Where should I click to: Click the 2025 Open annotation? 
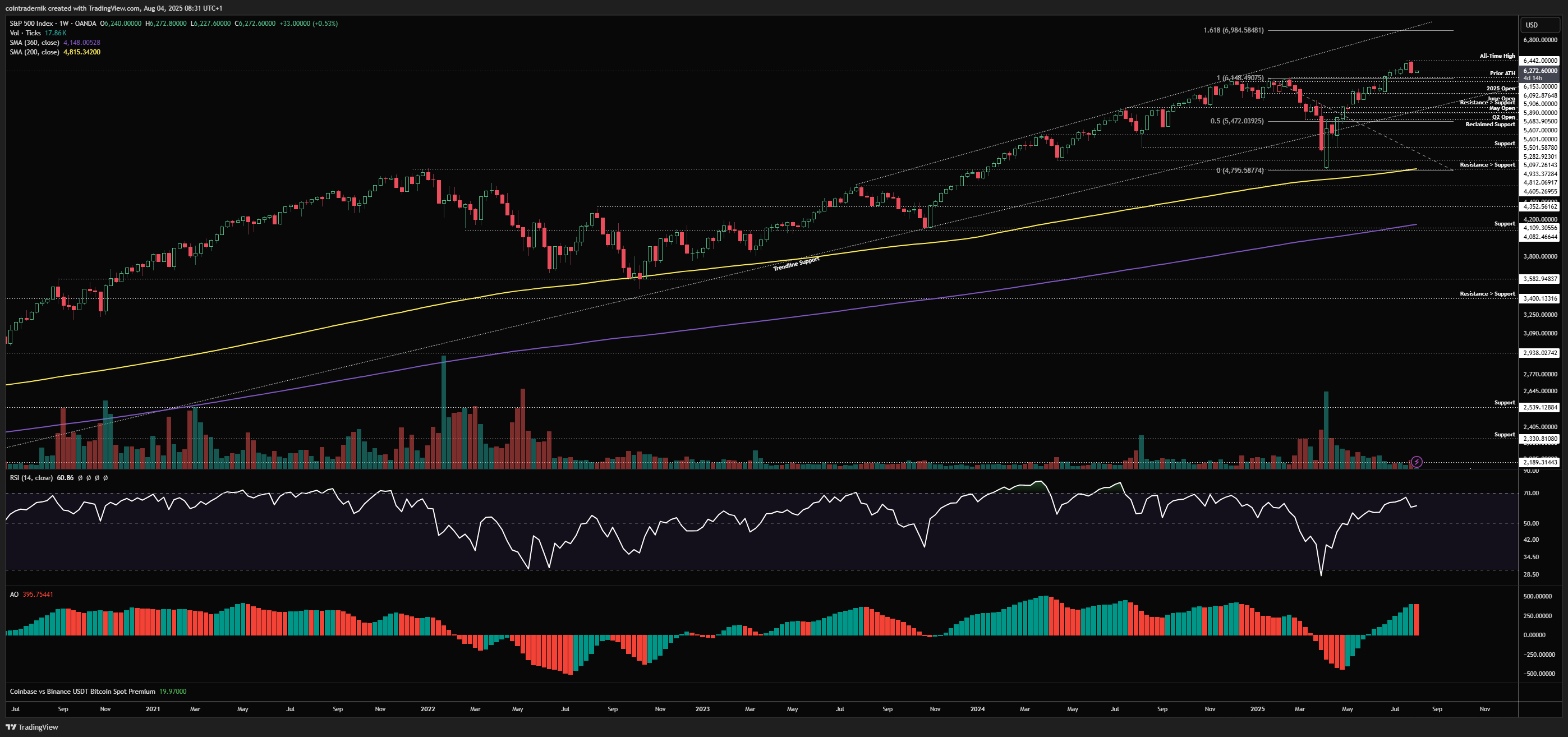[x=1501, y=89]
